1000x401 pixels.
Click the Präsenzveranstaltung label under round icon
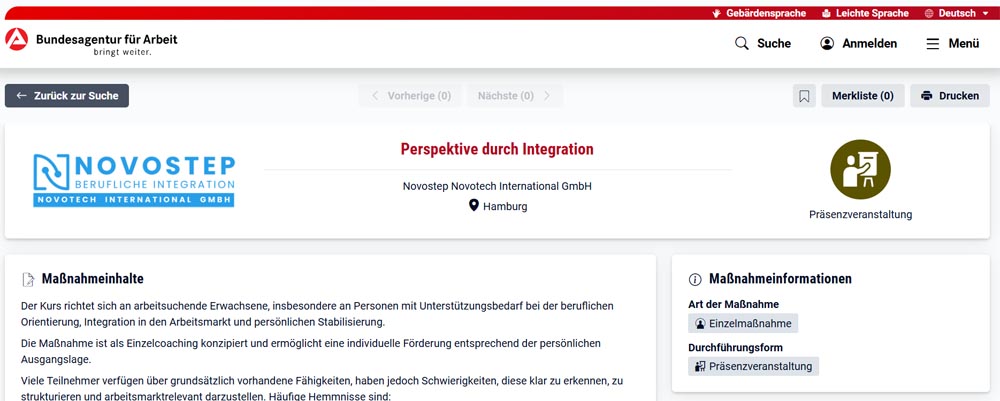point(860,215)
